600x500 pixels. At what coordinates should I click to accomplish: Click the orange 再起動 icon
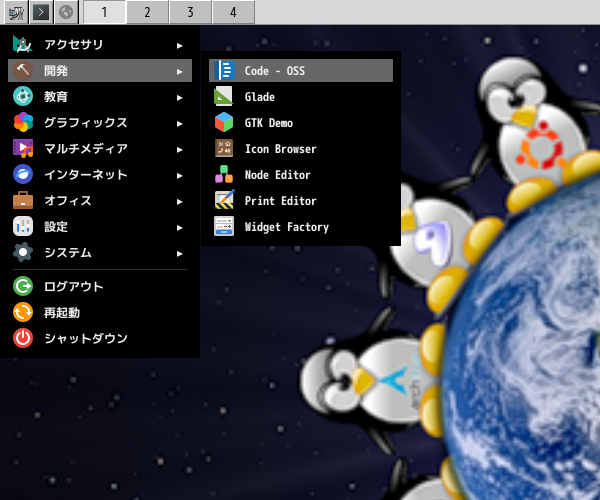pyautogui.click(x=23, y=312)
